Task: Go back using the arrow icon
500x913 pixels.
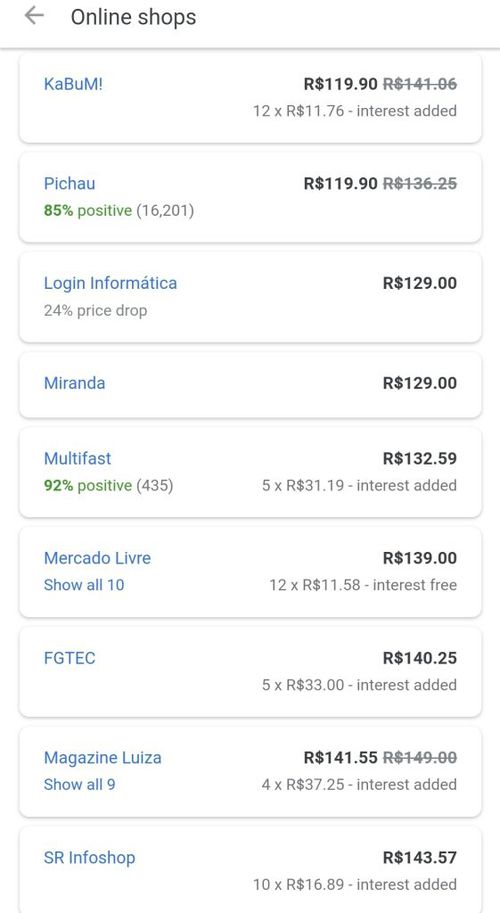Action: tap(34, 16)
